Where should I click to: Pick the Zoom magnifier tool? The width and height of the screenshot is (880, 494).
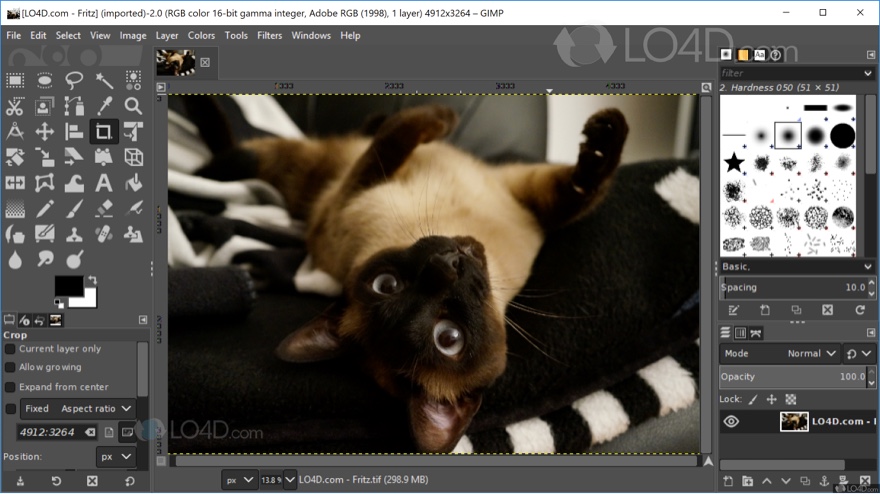tap(133, 106)
